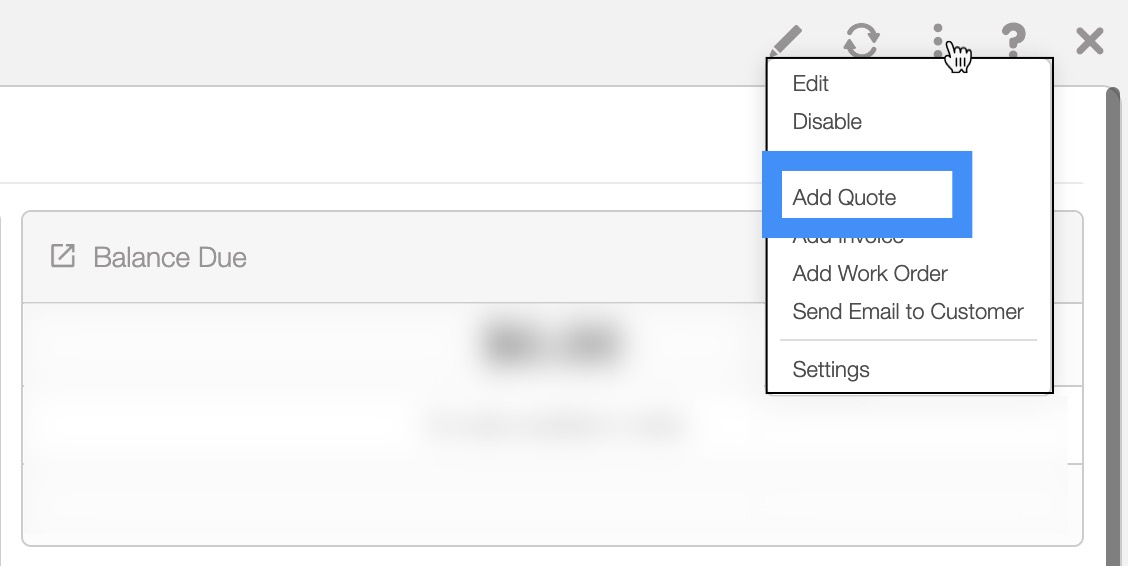The width and height of the screenshot is (1128, 566).
Task: Click the pencil edit icon
Action: tap(787, 41)
